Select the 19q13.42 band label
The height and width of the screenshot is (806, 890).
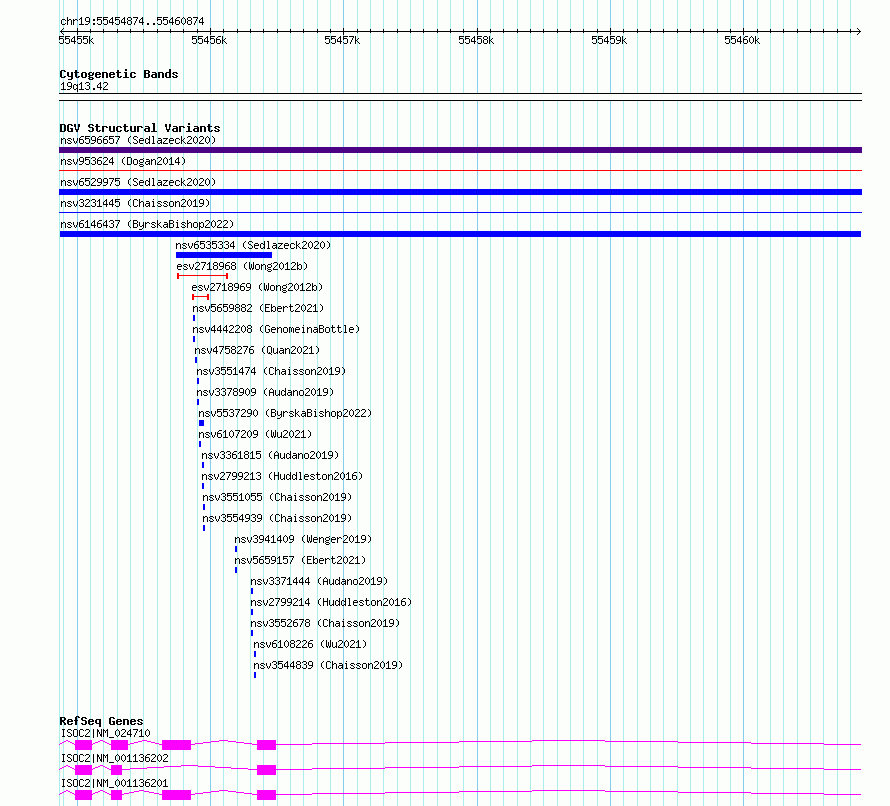point(84,86)
